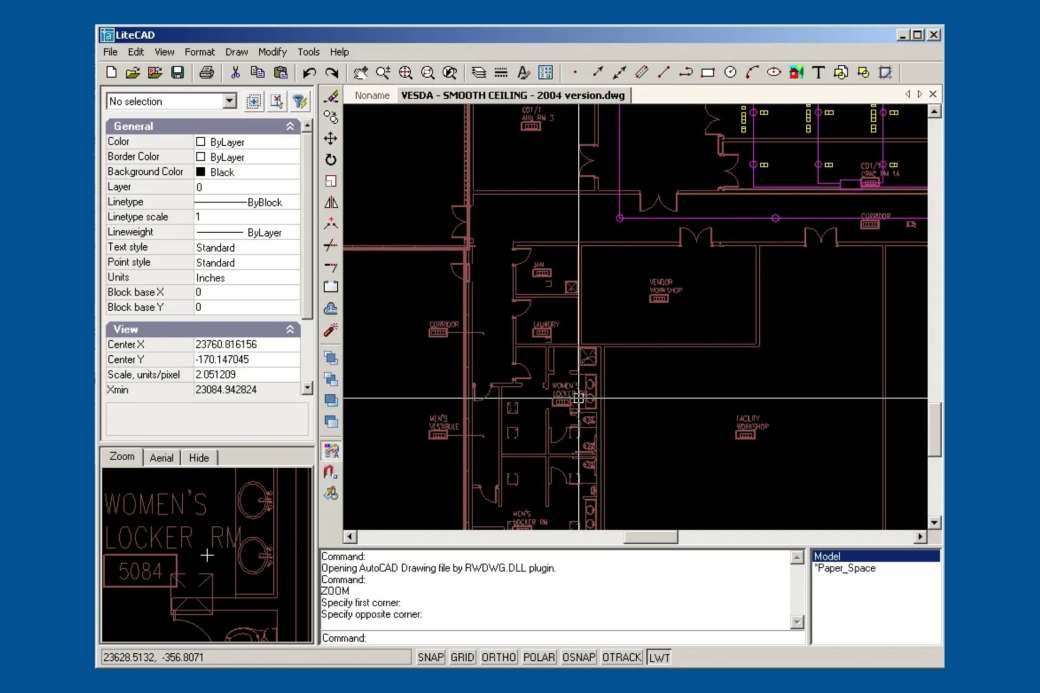Select Model in the layout list
The image size is (1040, 693).
tap(875, 556)
